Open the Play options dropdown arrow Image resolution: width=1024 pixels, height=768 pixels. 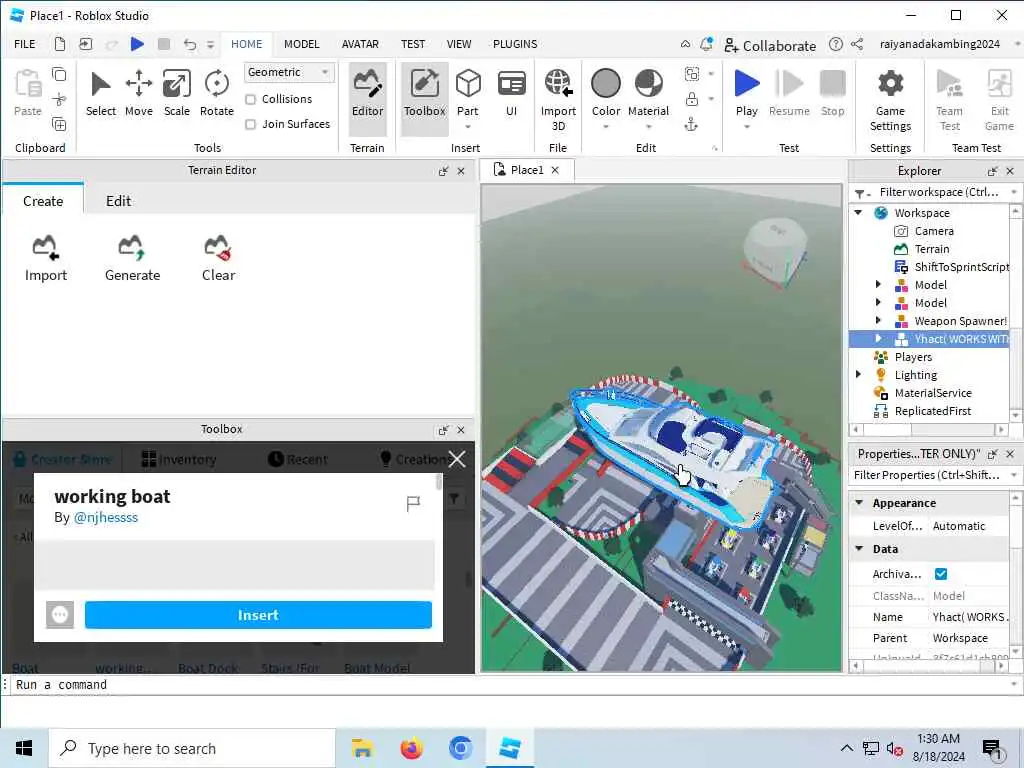(x=746, y=127)
